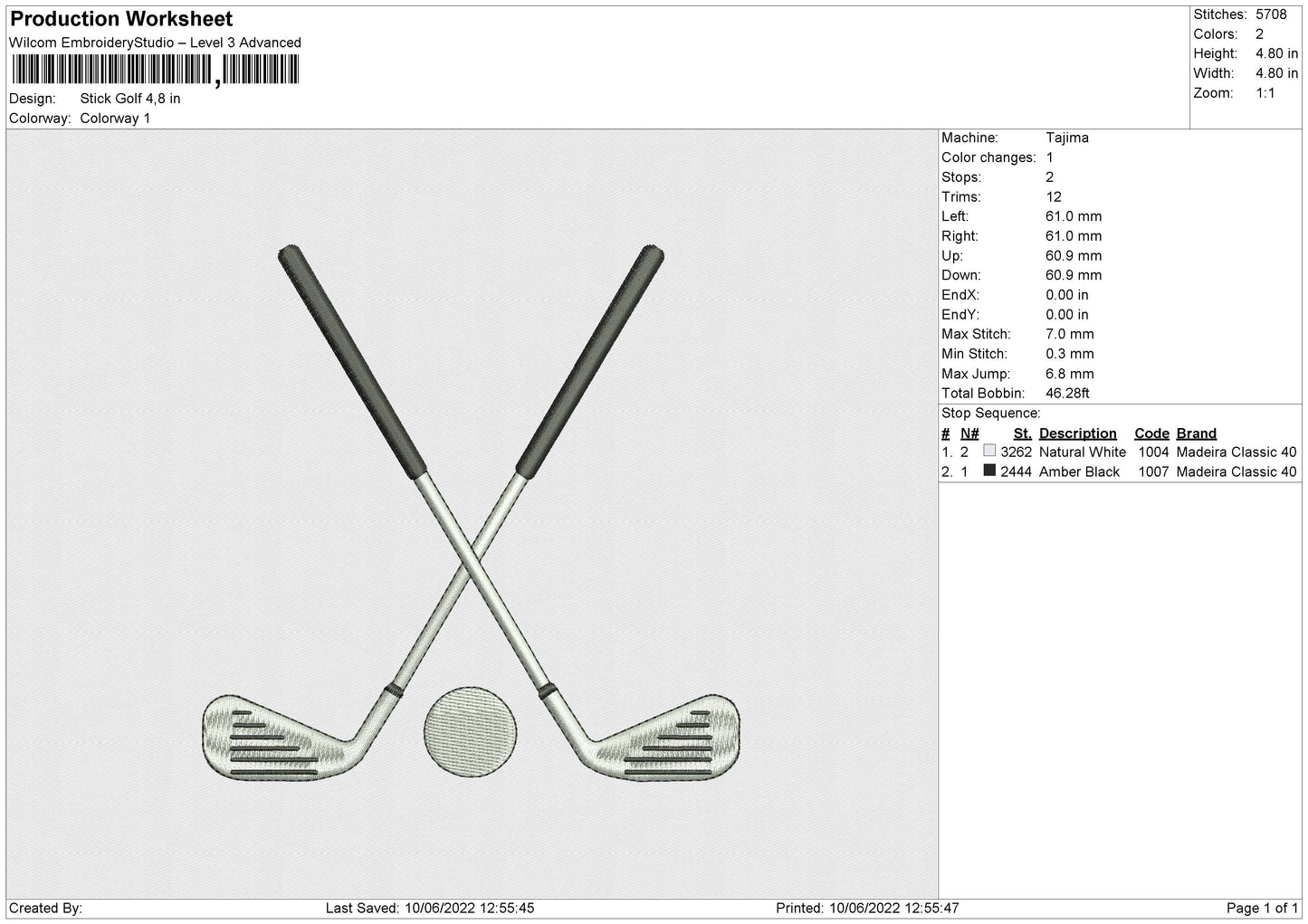Click the Max Jump value 6.8 mm
The image size is (1308, 924).
(1070, 374)
